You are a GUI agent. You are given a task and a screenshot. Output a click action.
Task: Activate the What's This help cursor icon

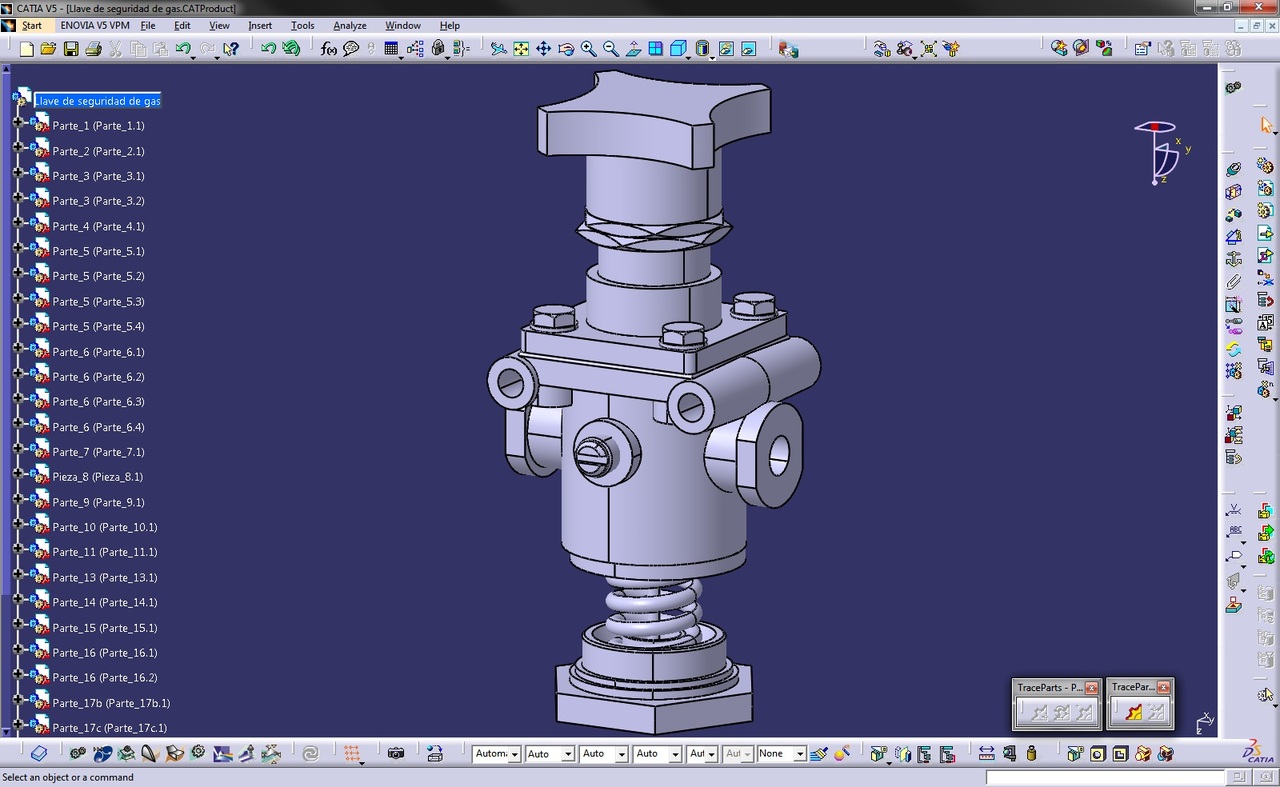231,49
